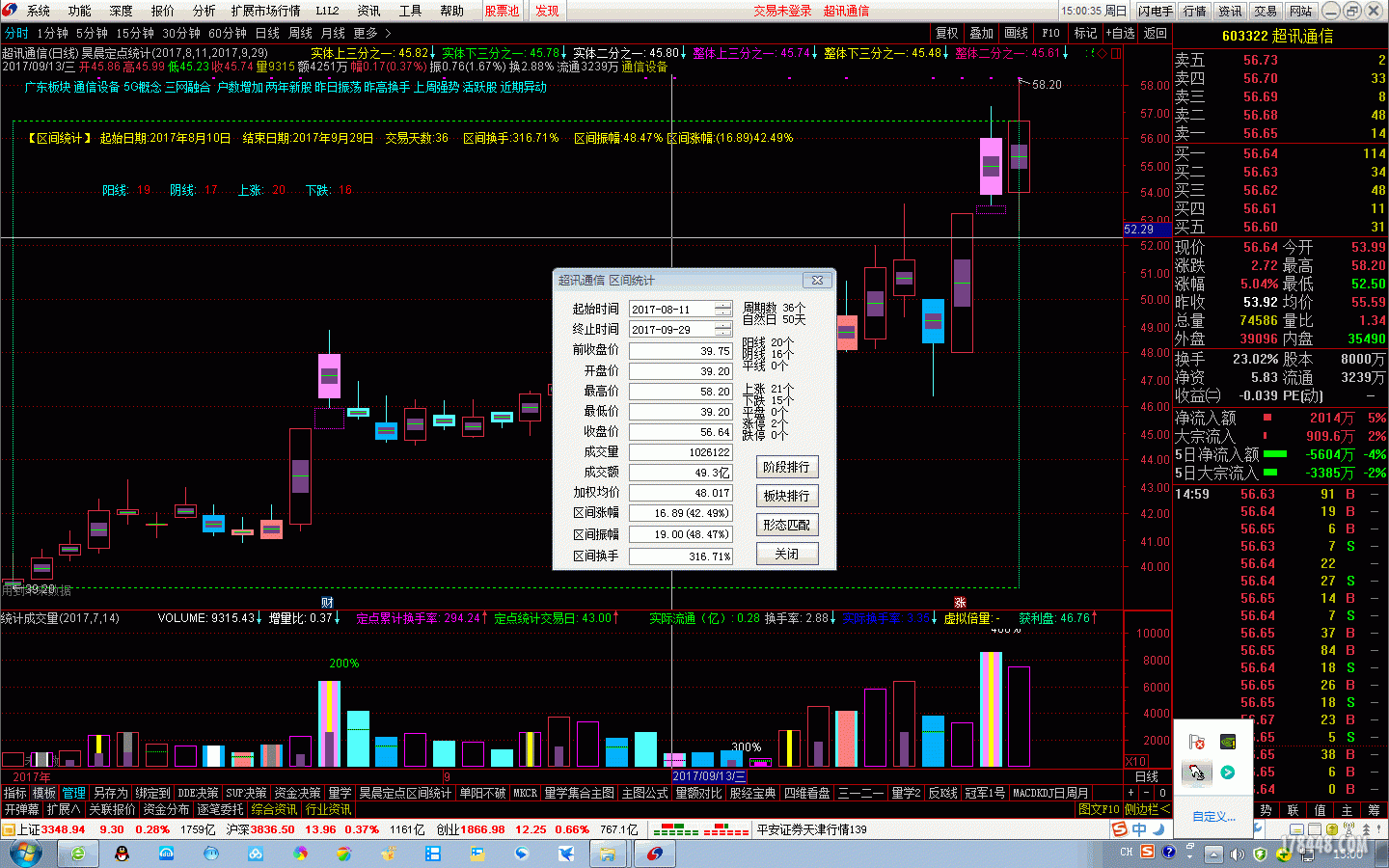Select the 资金决策 indicator tab
1389x868 pixels.
pyautogui.click(x=297, y=793)
